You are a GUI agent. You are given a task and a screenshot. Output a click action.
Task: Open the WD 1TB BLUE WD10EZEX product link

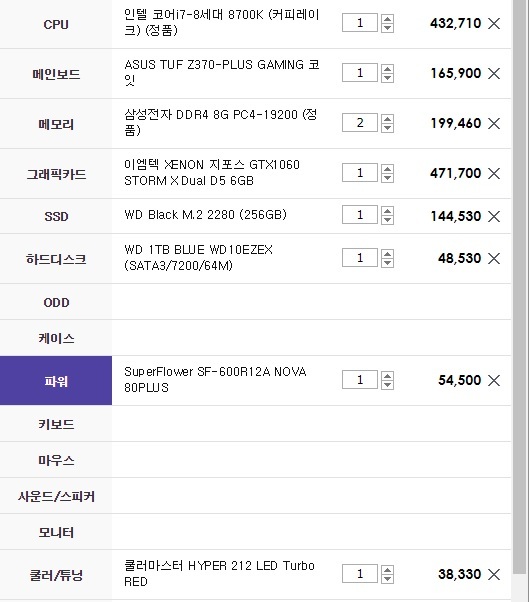coord(198,258)
